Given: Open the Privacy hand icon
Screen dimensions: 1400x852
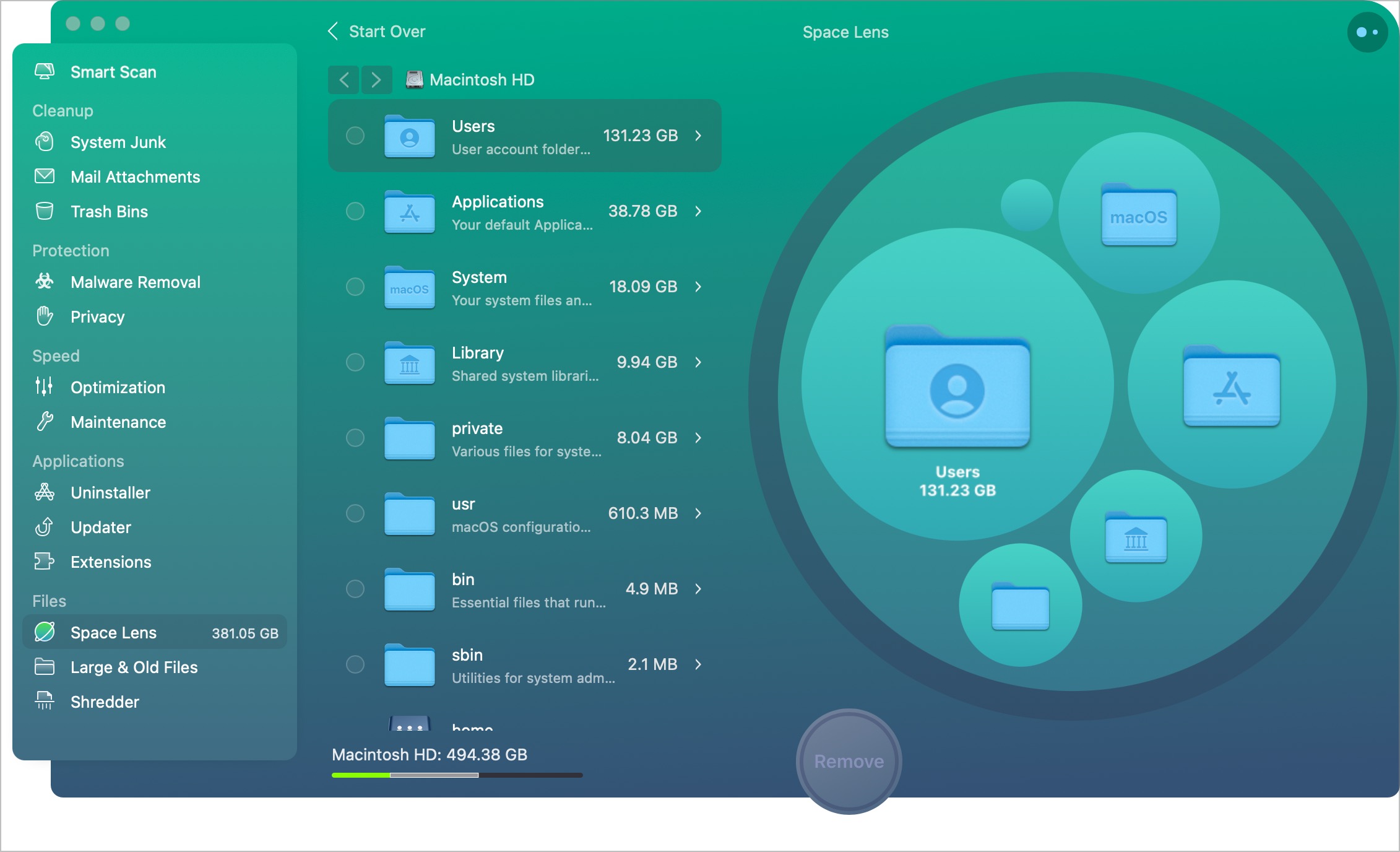Looking at the screenshot, I should coord(44,316).
